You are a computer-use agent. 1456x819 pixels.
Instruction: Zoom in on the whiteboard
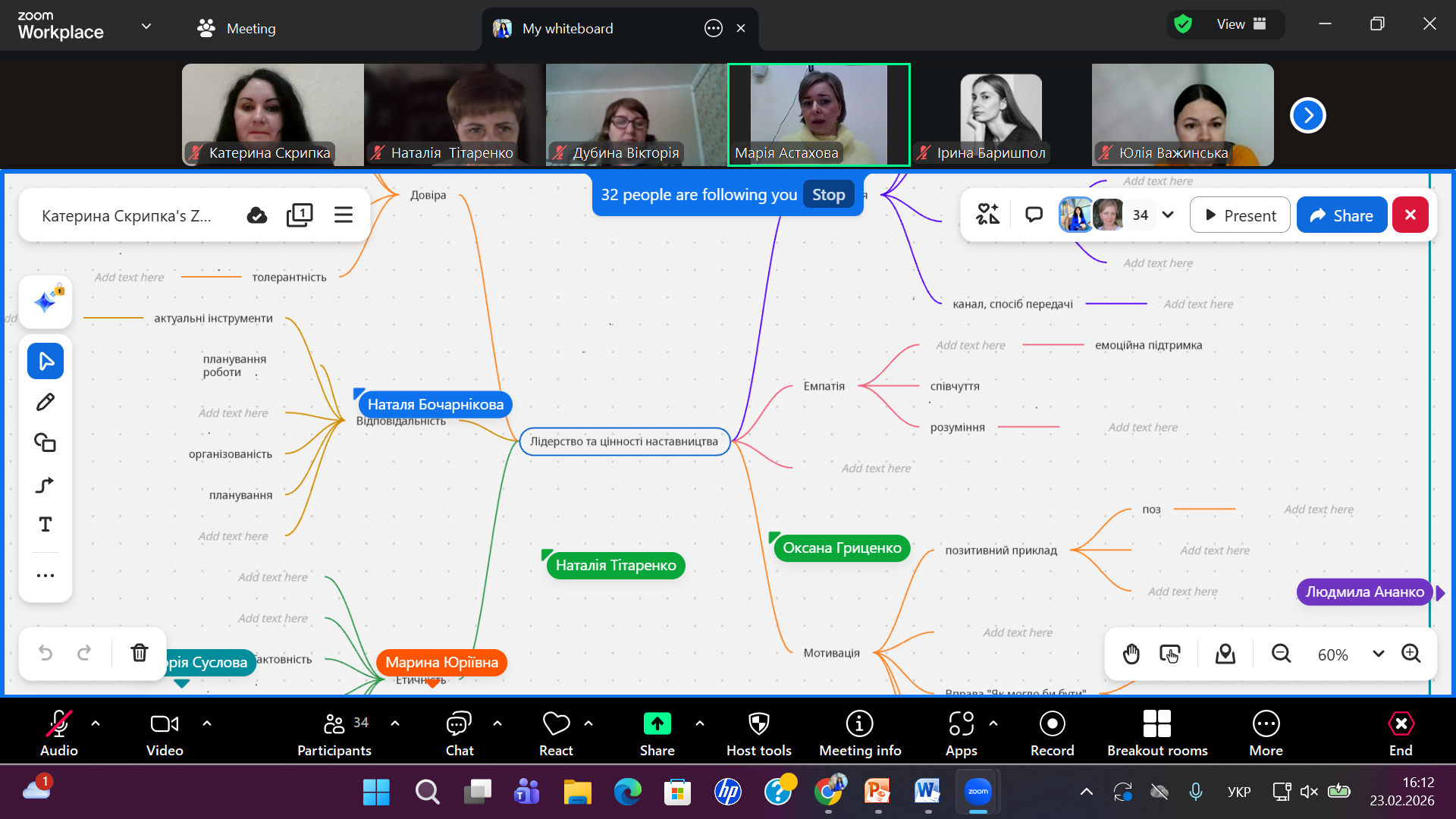(x=1410, y=654)
